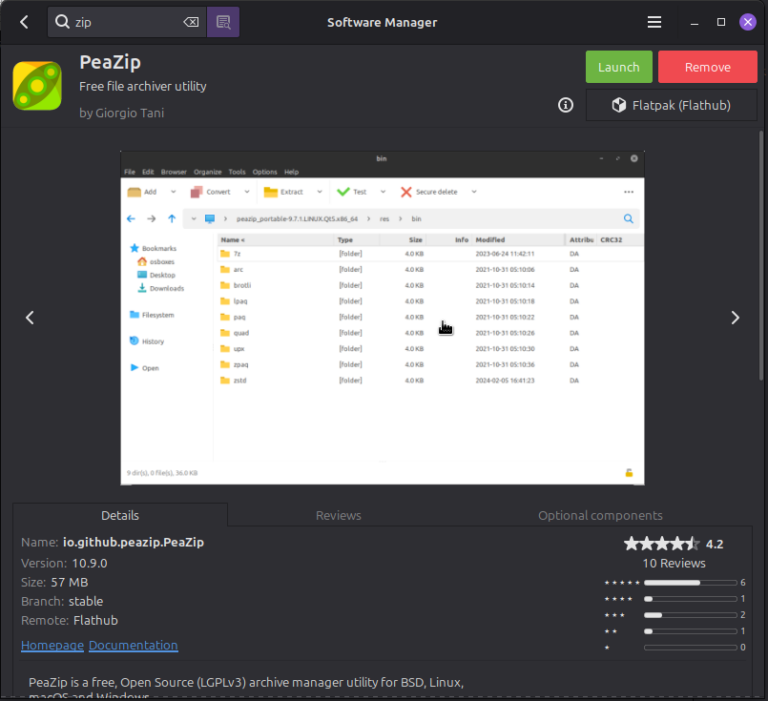Click the 4.2 star rating icons
This screenshot has width=768, height=701.
pos(661,544)
